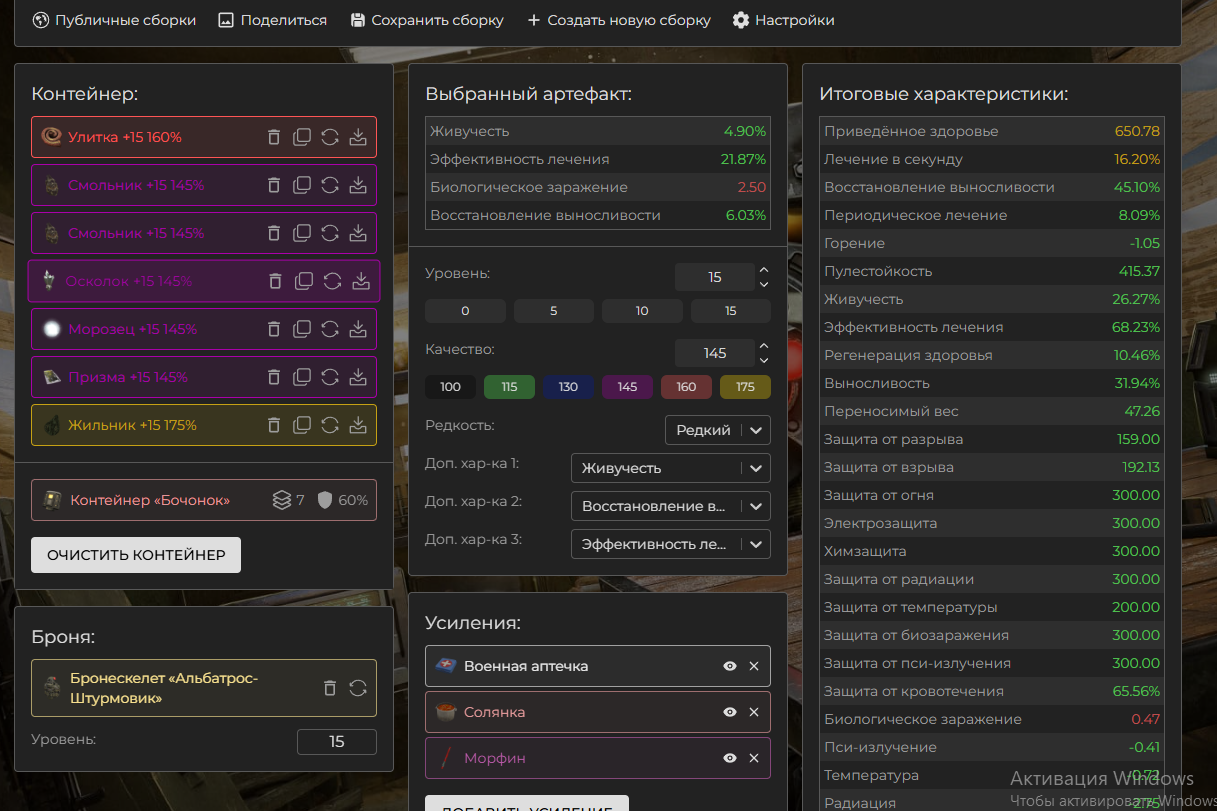The width and height of the screenshot is (1217, 811).
Task: Open Настройки in the top bar
Action: tap(783, 20)
